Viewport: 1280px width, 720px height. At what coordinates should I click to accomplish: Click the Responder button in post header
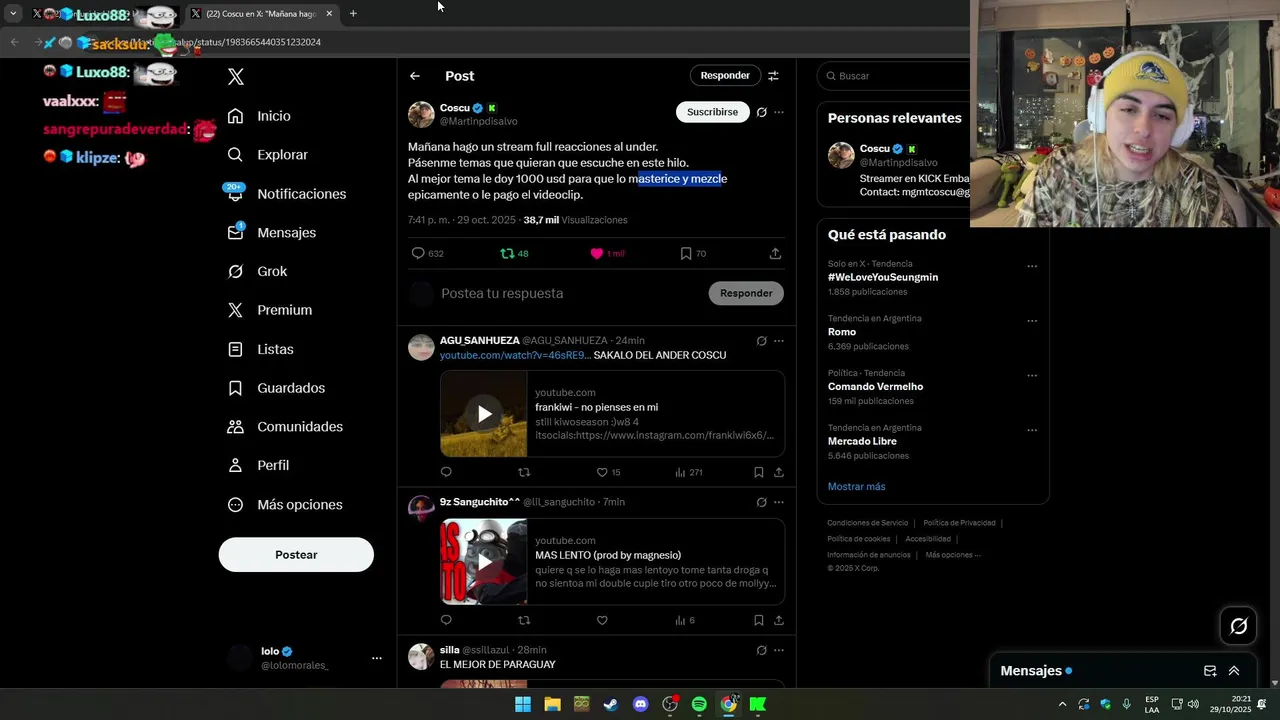725,75
